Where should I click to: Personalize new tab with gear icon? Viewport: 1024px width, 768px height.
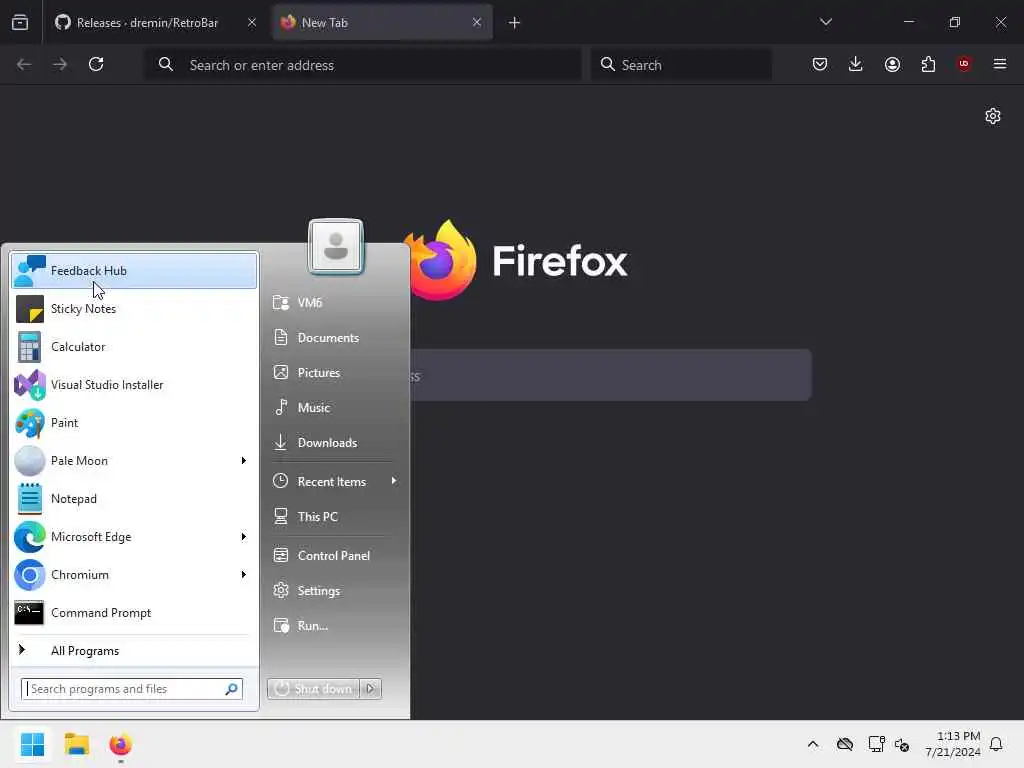993,116
